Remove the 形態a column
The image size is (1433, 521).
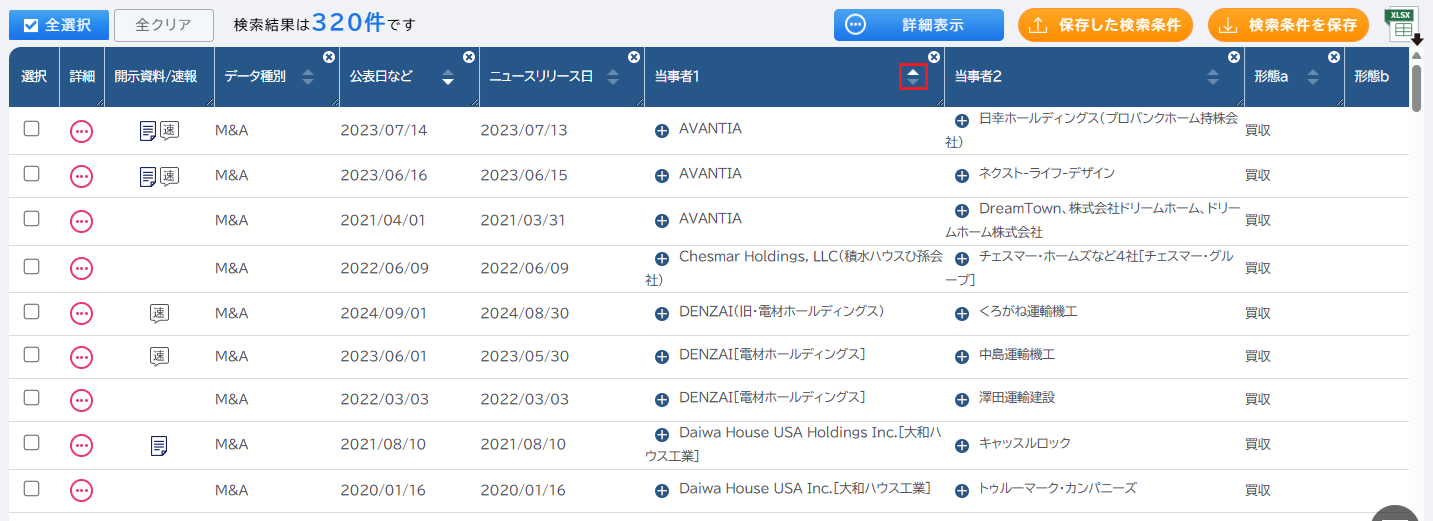[1334, 57]
